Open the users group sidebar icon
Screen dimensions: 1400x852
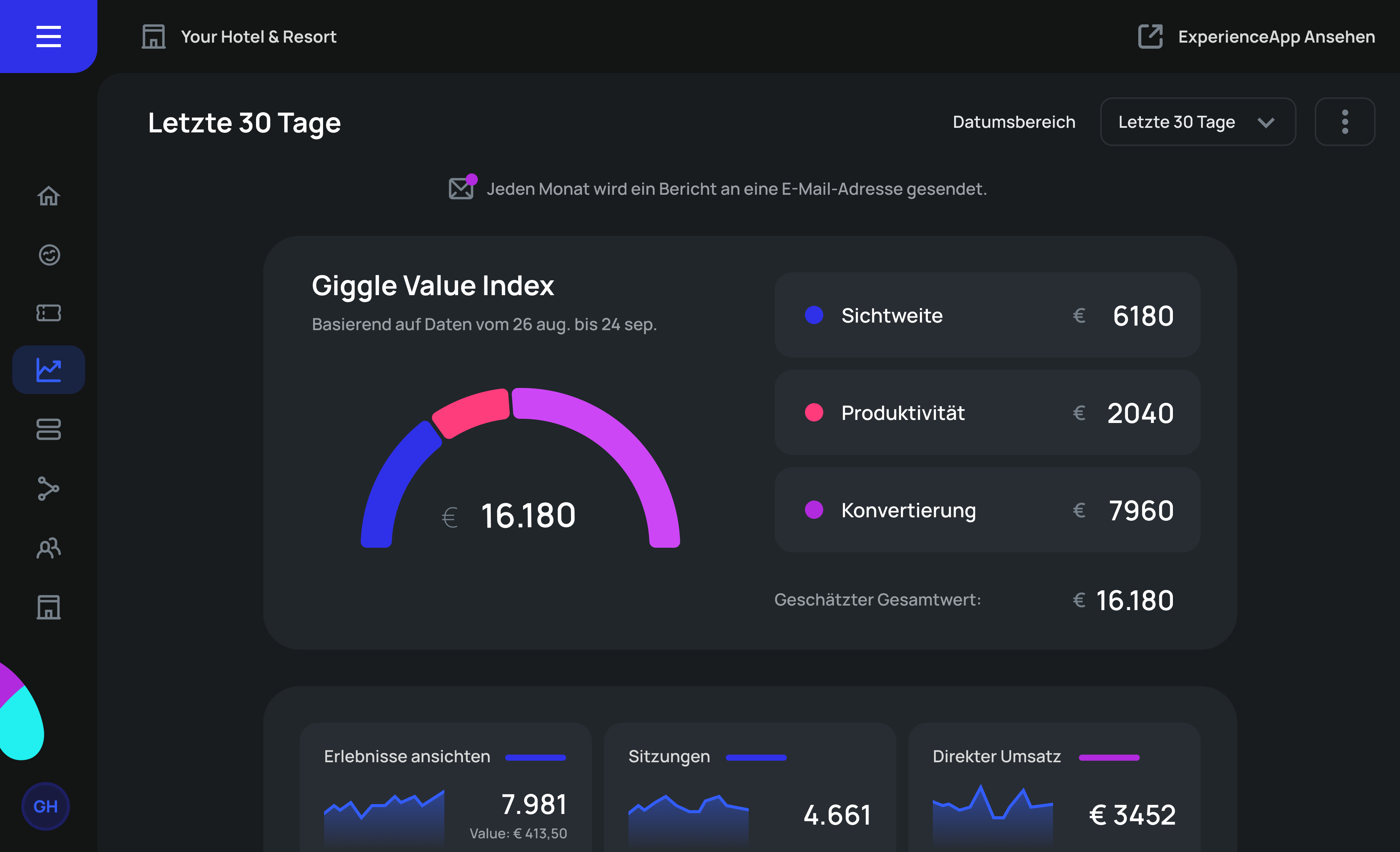point(48,548)
